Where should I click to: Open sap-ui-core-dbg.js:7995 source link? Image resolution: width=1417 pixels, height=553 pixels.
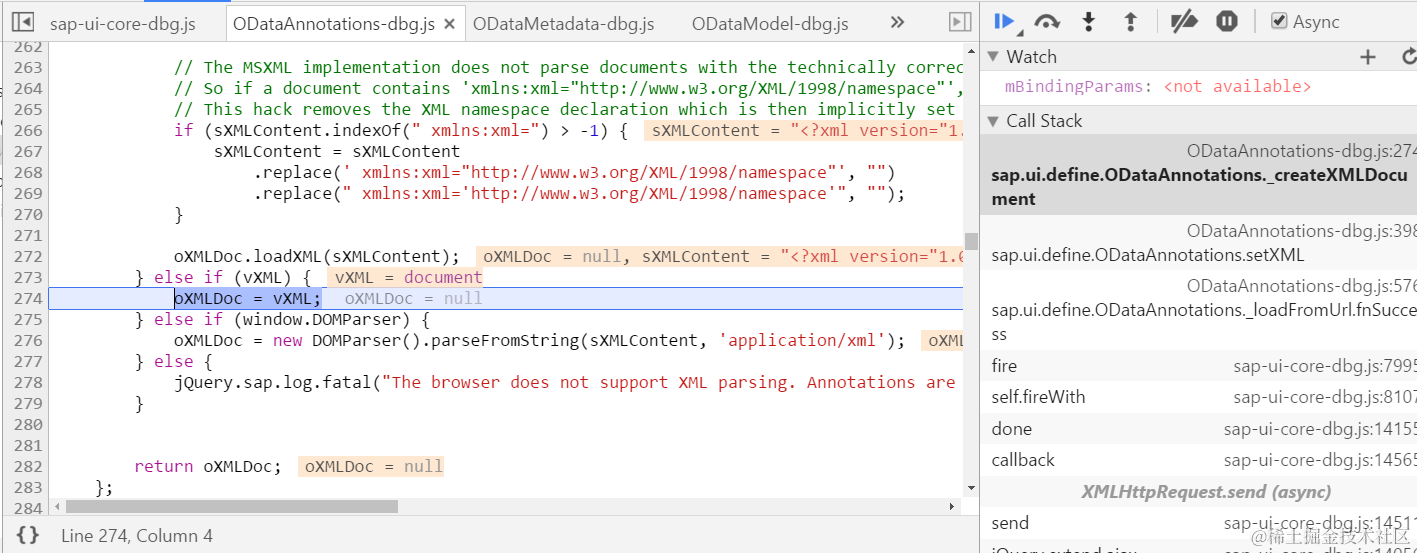1325,366
